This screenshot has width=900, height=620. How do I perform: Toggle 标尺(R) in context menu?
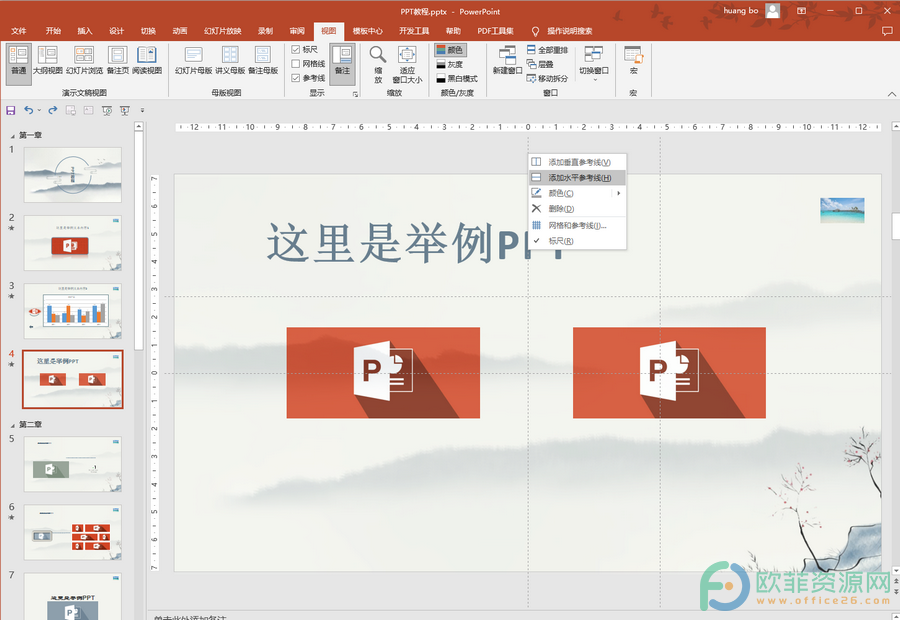577,241
